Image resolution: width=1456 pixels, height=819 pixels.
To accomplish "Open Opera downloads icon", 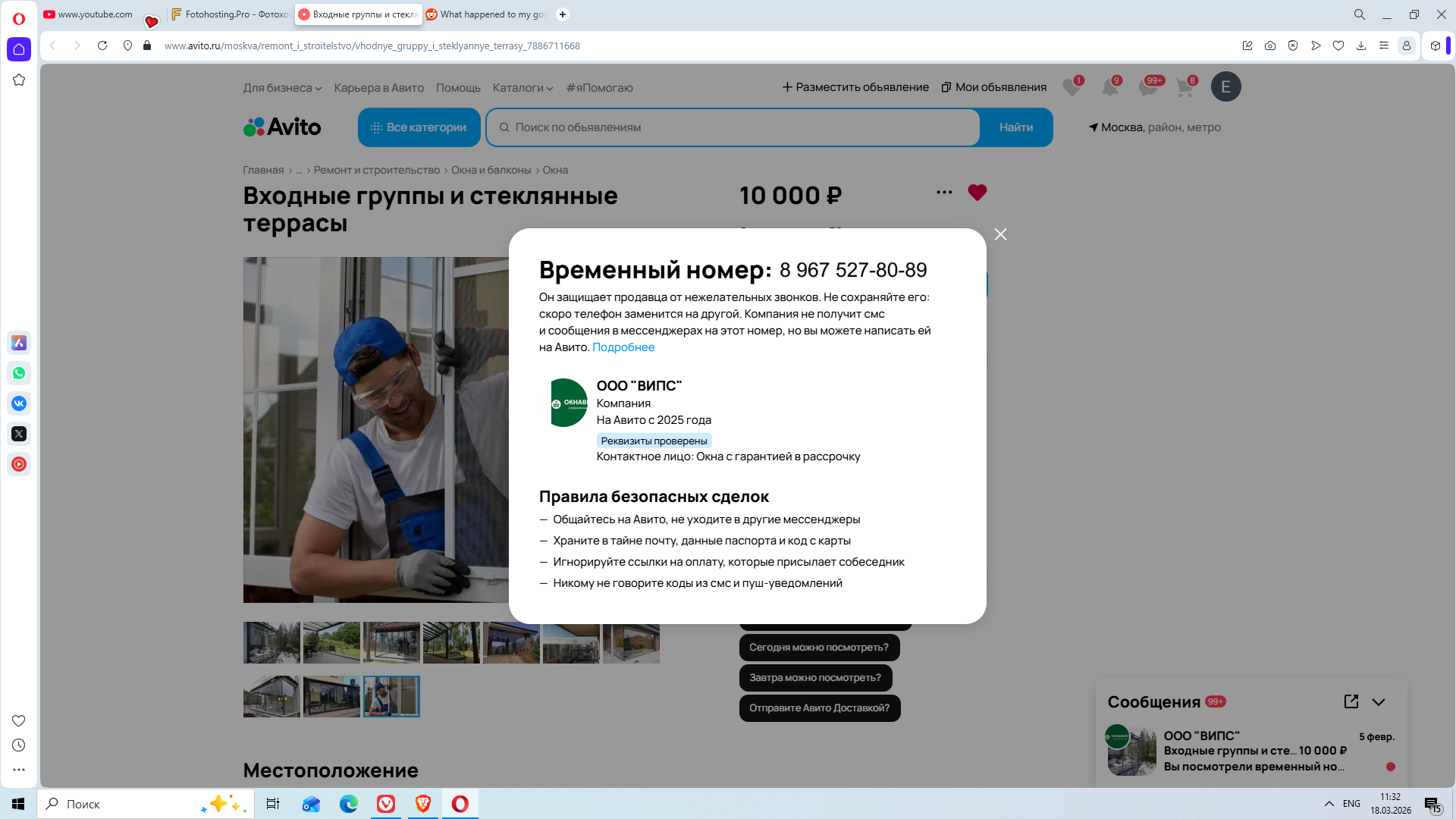I will coord(1361,45).
